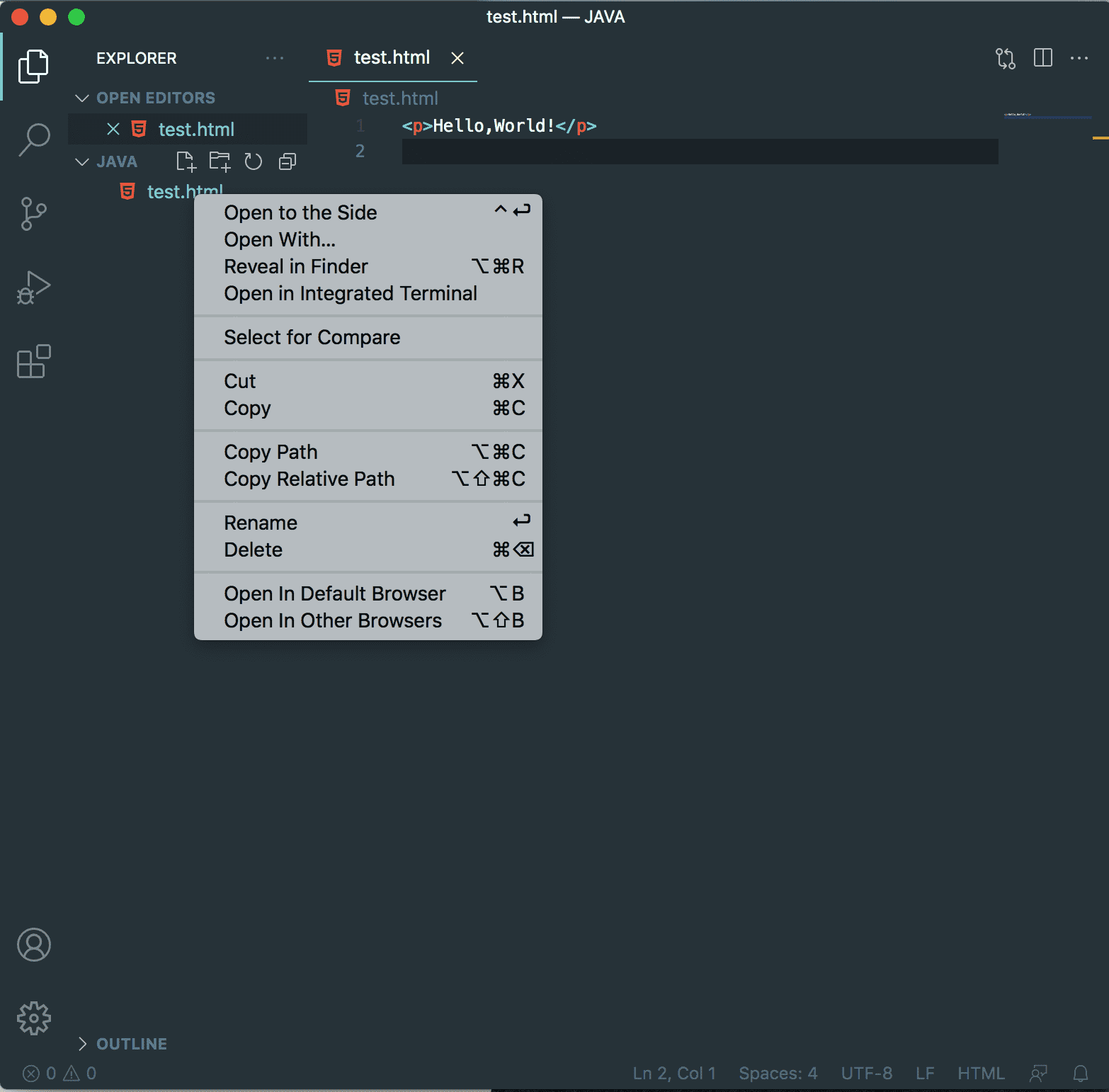Collapse the JAVA folder section

coord(82,161)
